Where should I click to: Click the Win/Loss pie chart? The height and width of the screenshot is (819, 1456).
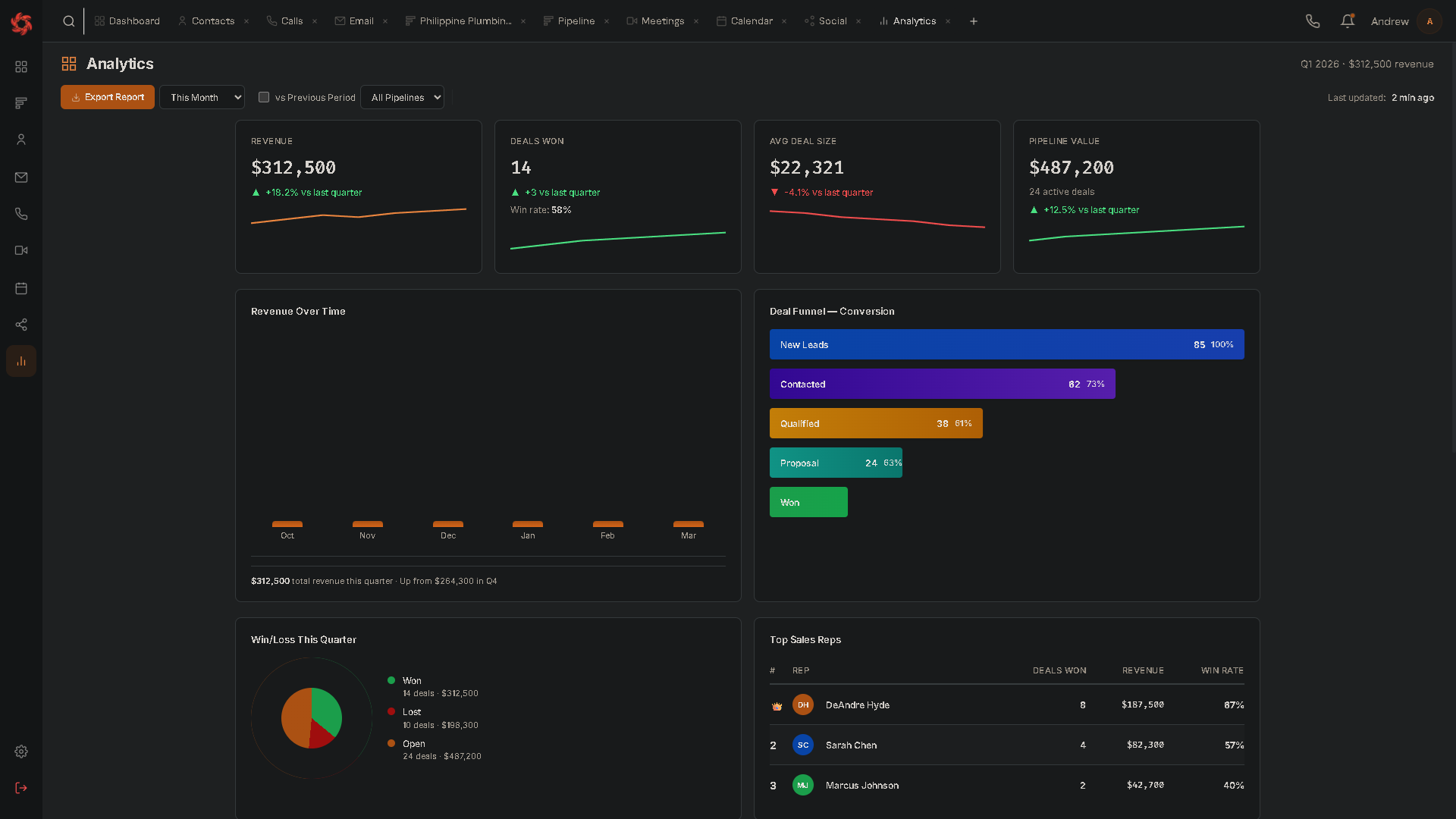pyautogui.click(x=312, y=718)
